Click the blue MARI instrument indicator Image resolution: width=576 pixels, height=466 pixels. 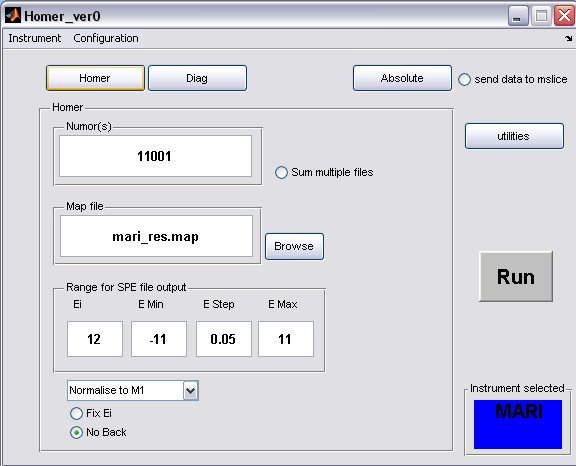[518, 424]
